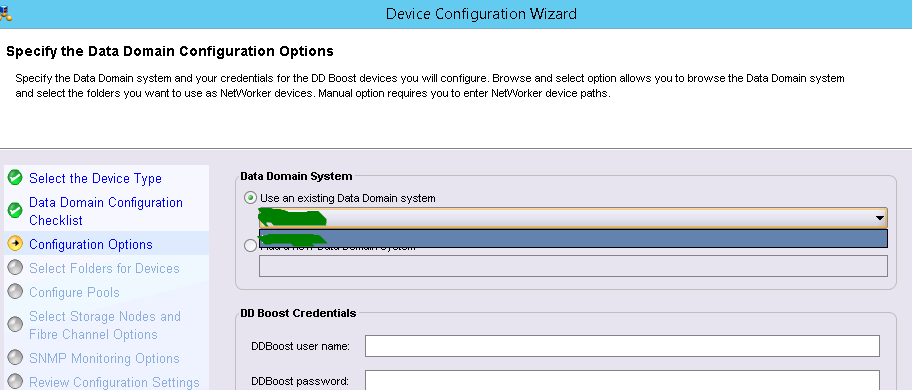912x390 pixels.
Task: Click the 'Device Configuration Wizard' window title
Action: click(481, 13)
